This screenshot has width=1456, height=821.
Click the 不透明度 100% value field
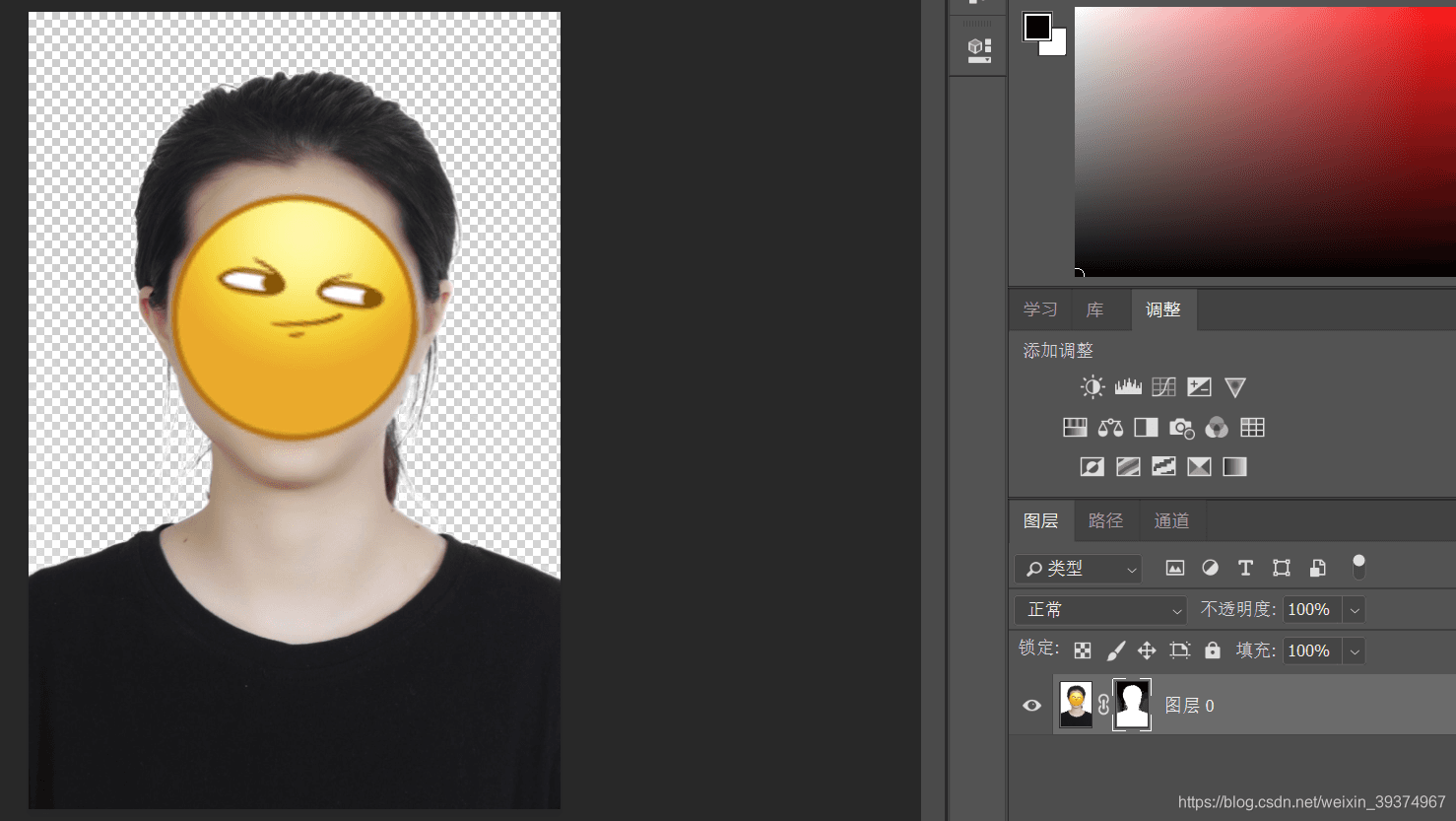[1312, 610]
